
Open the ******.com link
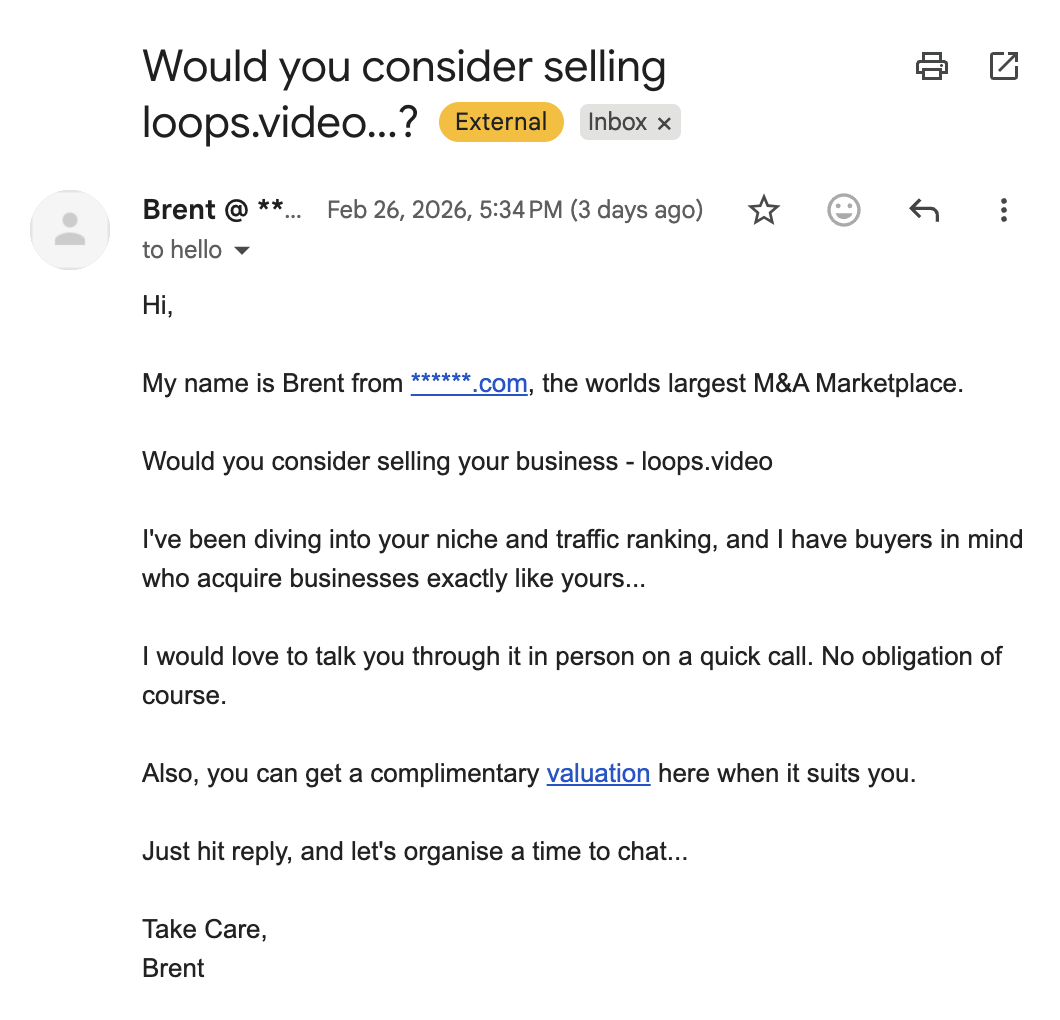468,383
